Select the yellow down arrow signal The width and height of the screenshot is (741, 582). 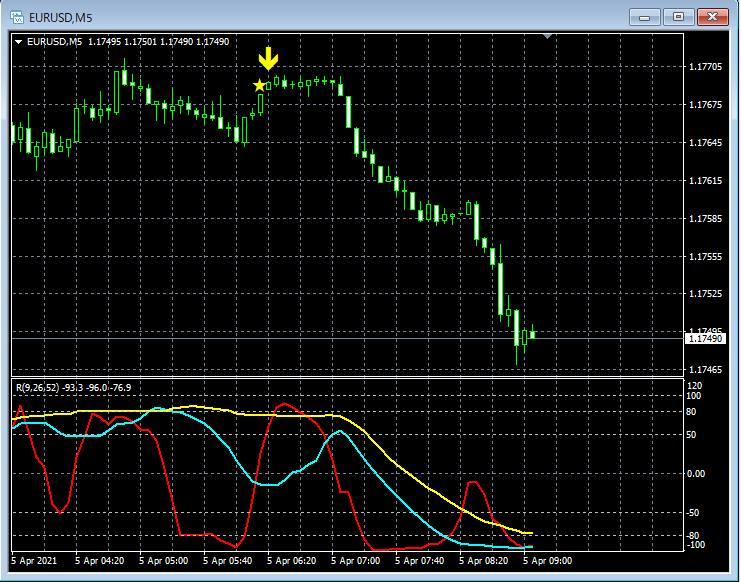pos(268,58)
